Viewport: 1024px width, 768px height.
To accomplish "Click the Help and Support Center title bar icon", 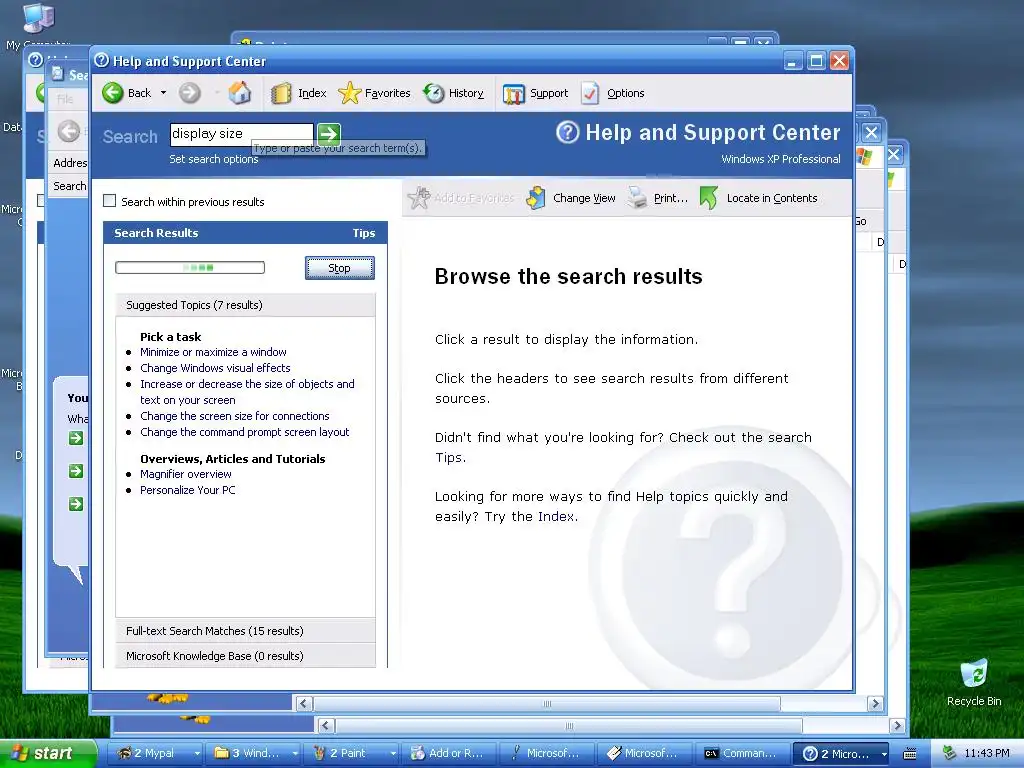I will [x=101, y=61].
